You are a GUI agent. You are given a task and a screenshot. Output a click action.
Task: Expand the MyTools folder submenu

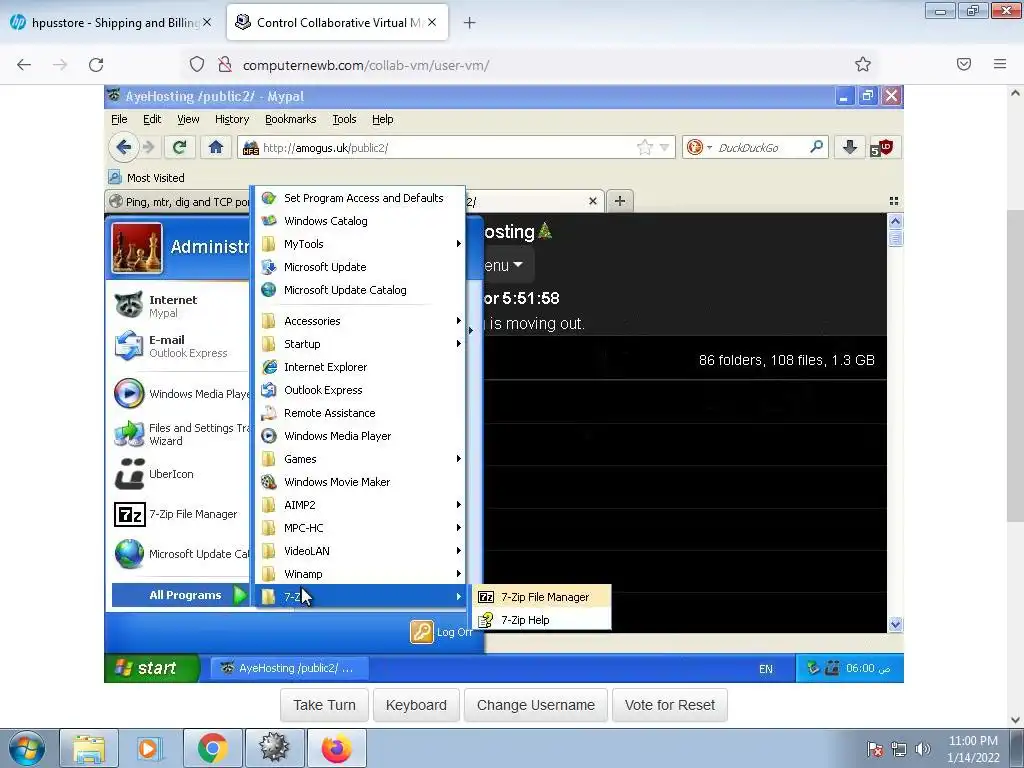coord(360,244)
